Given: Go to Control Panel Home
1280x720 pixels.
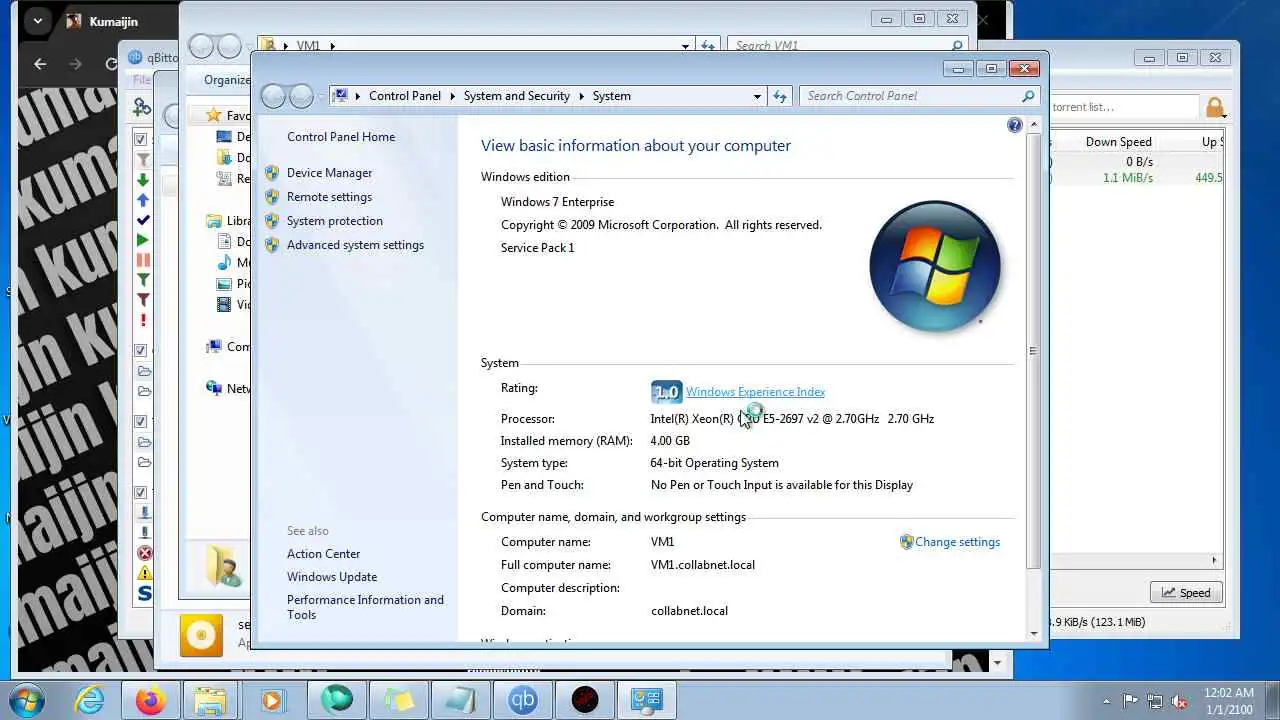Looking at the screenshot, I should (x=341, y=137).
